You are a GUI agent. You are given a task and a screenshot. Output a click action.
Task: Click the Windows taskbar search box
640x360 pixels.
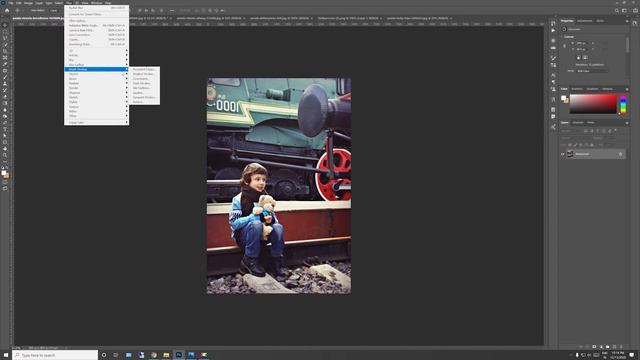point(55,355)
